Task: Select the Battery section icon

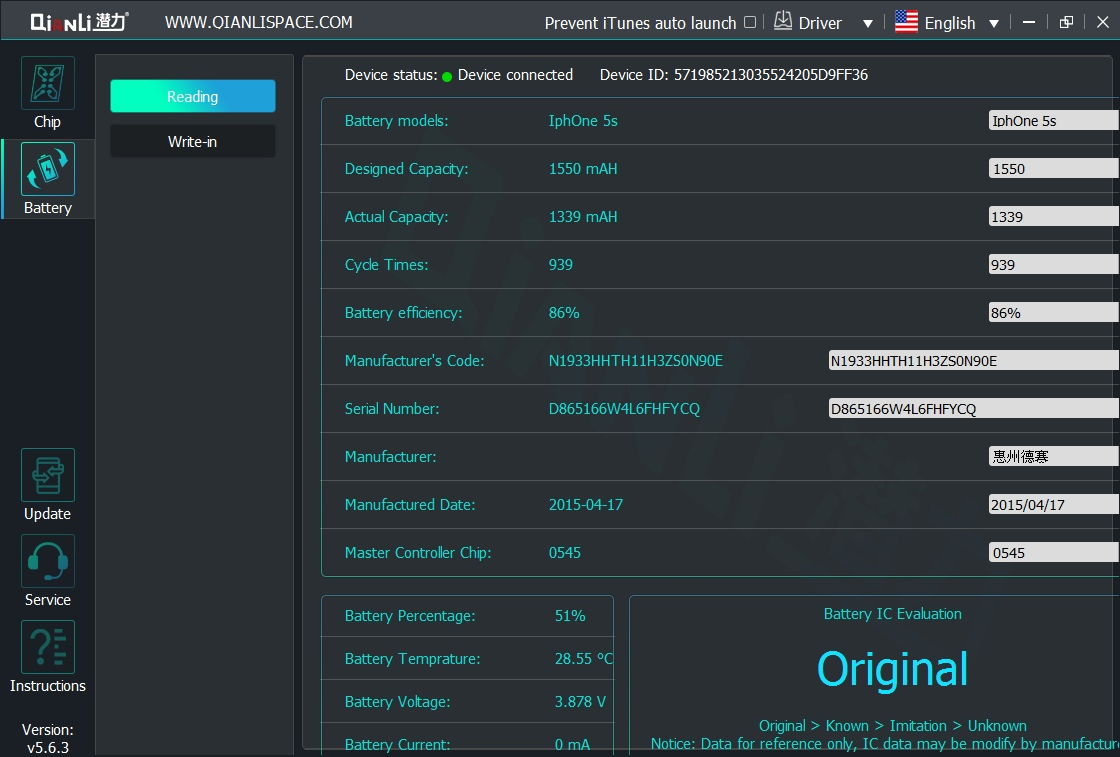Action: [x=48, y=169]
